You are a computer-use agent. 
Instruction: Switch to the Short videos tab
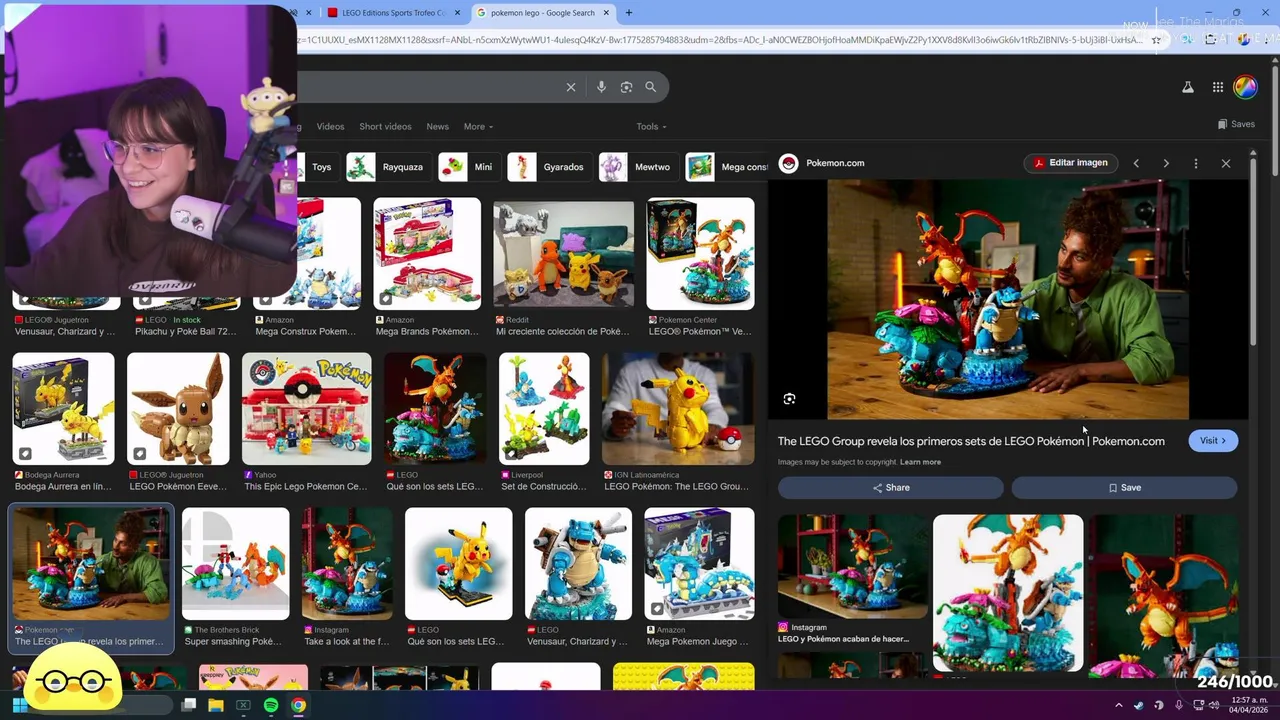[x=385, y=127]
